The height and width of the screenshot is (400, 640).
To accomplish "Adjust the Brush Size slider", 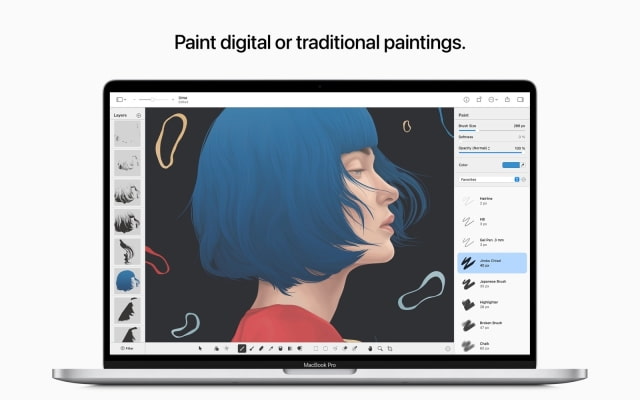I will [x=492, y=130].
